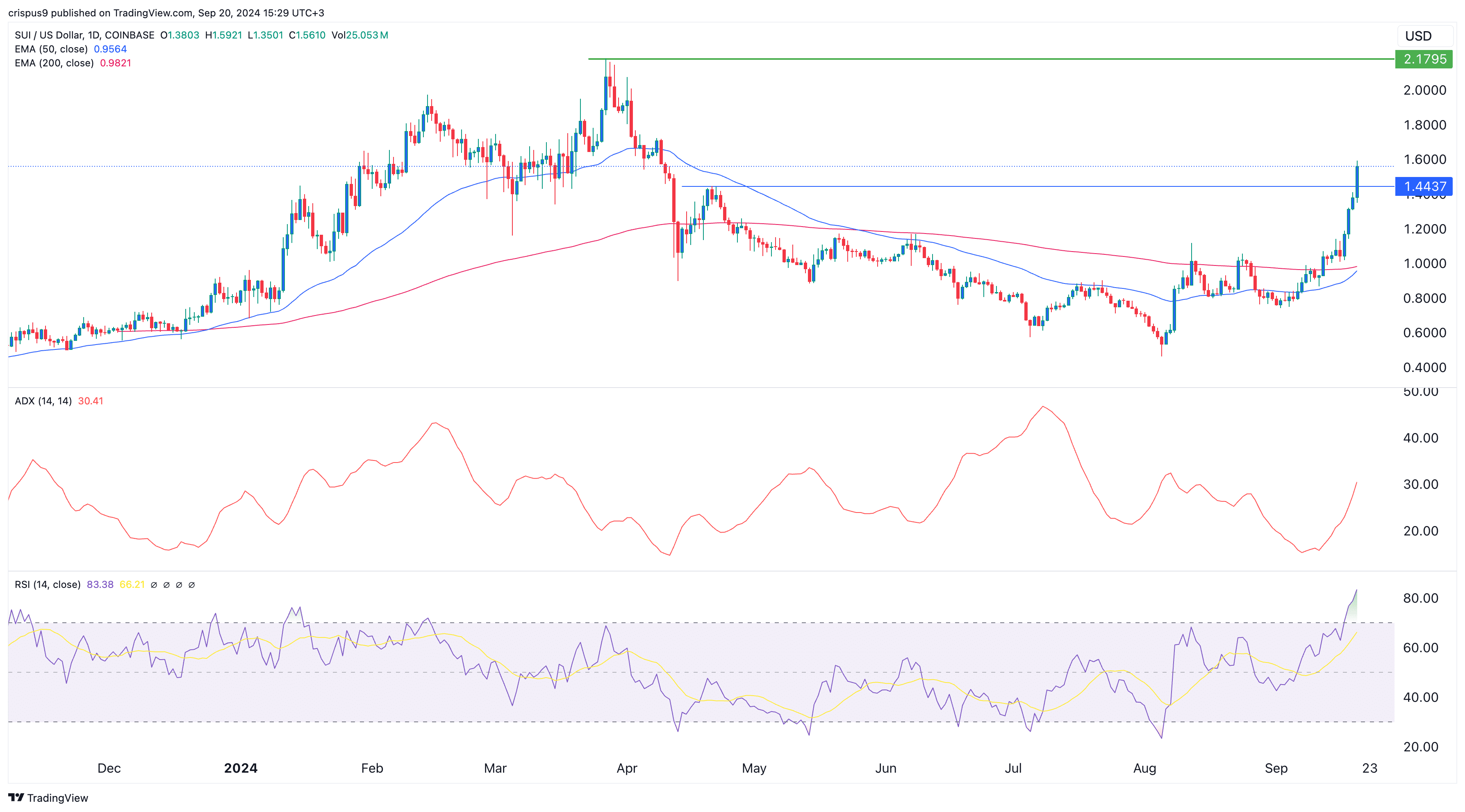Click the RSI moving average value 66.21

(132, 584)
